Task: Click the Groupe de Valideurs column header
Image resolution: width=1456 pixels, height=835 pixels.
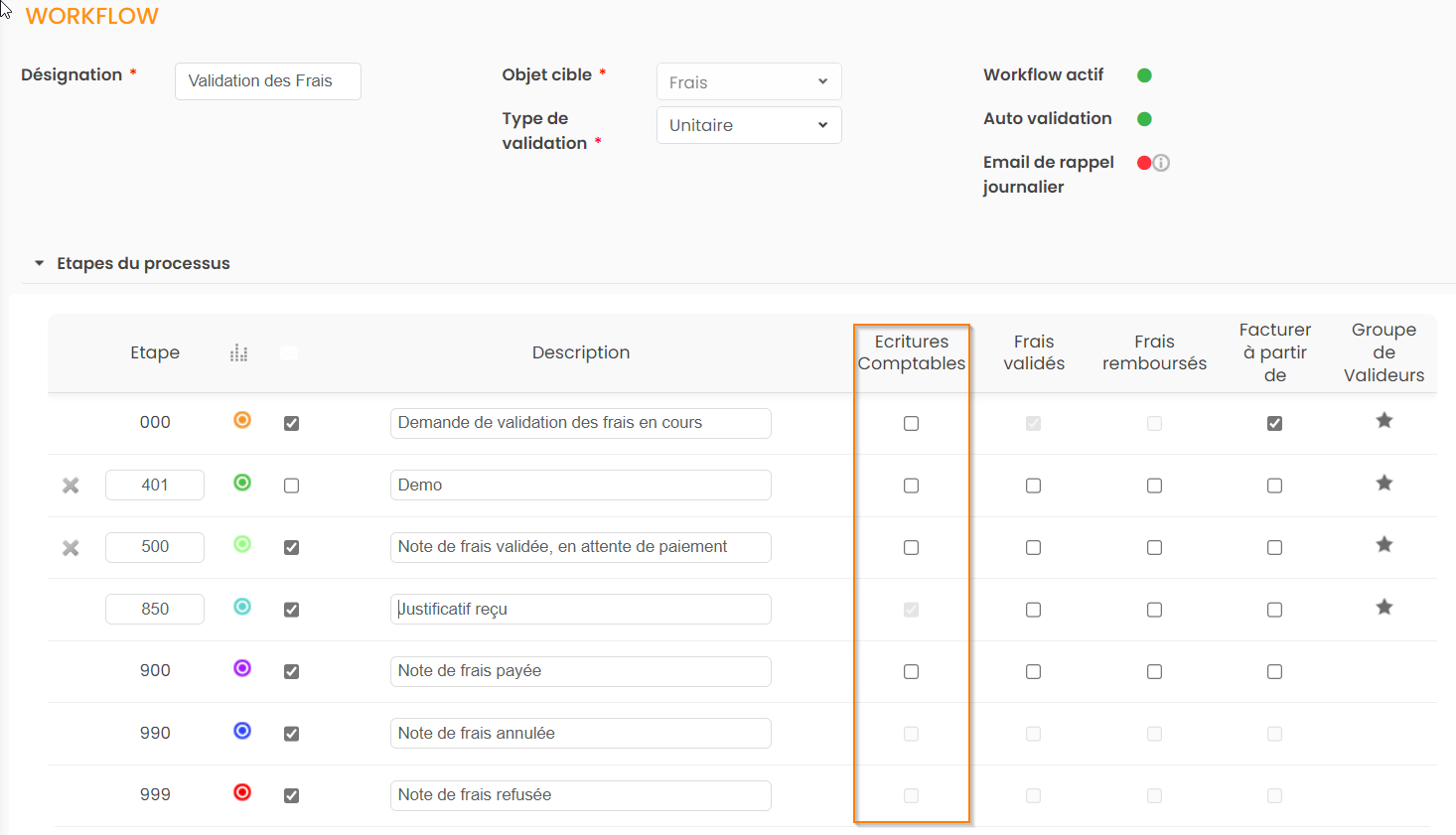Action: [1383, 352]
